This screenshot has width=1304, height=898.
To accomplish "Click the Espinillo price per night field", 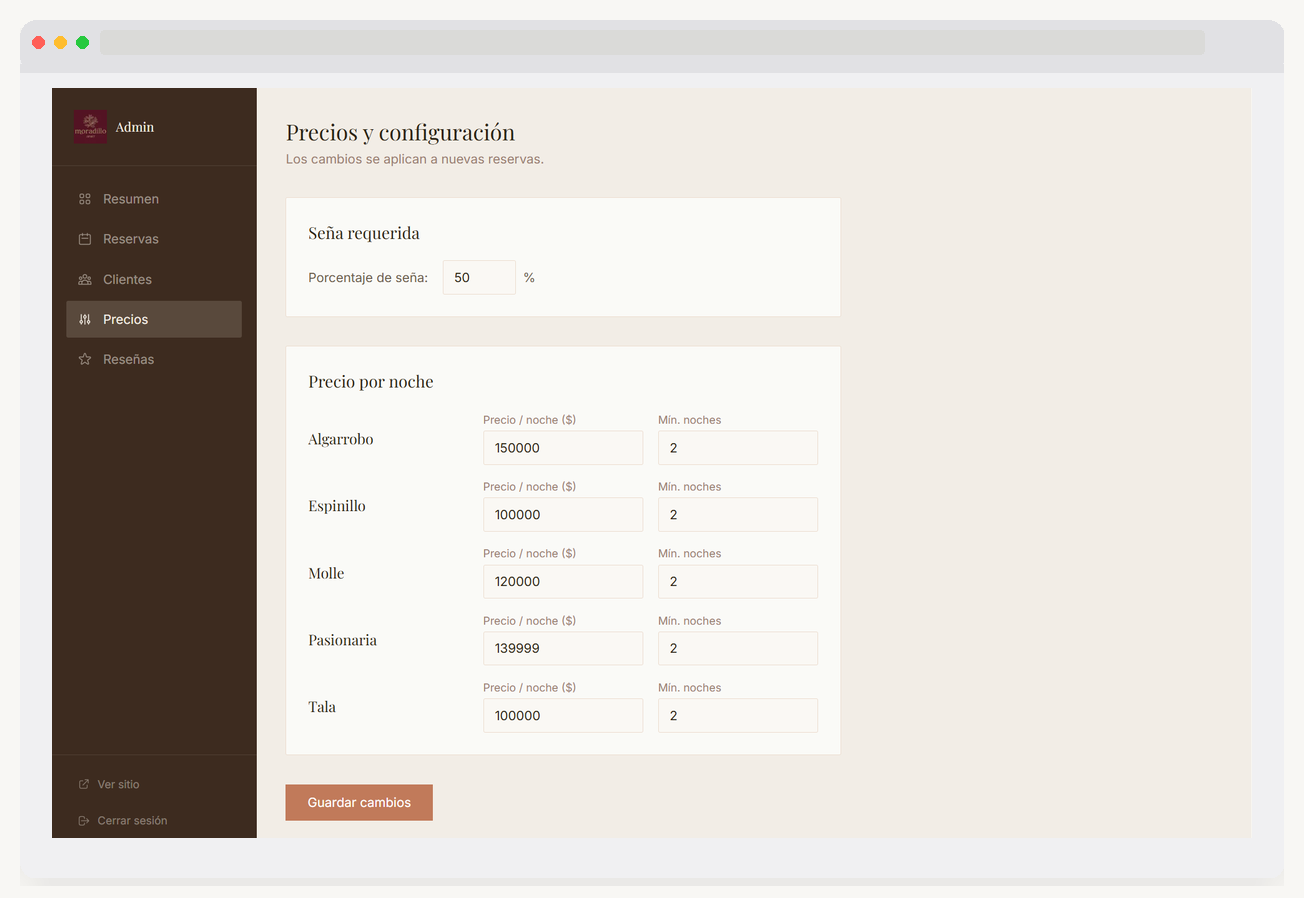I will tap(563, 515).
